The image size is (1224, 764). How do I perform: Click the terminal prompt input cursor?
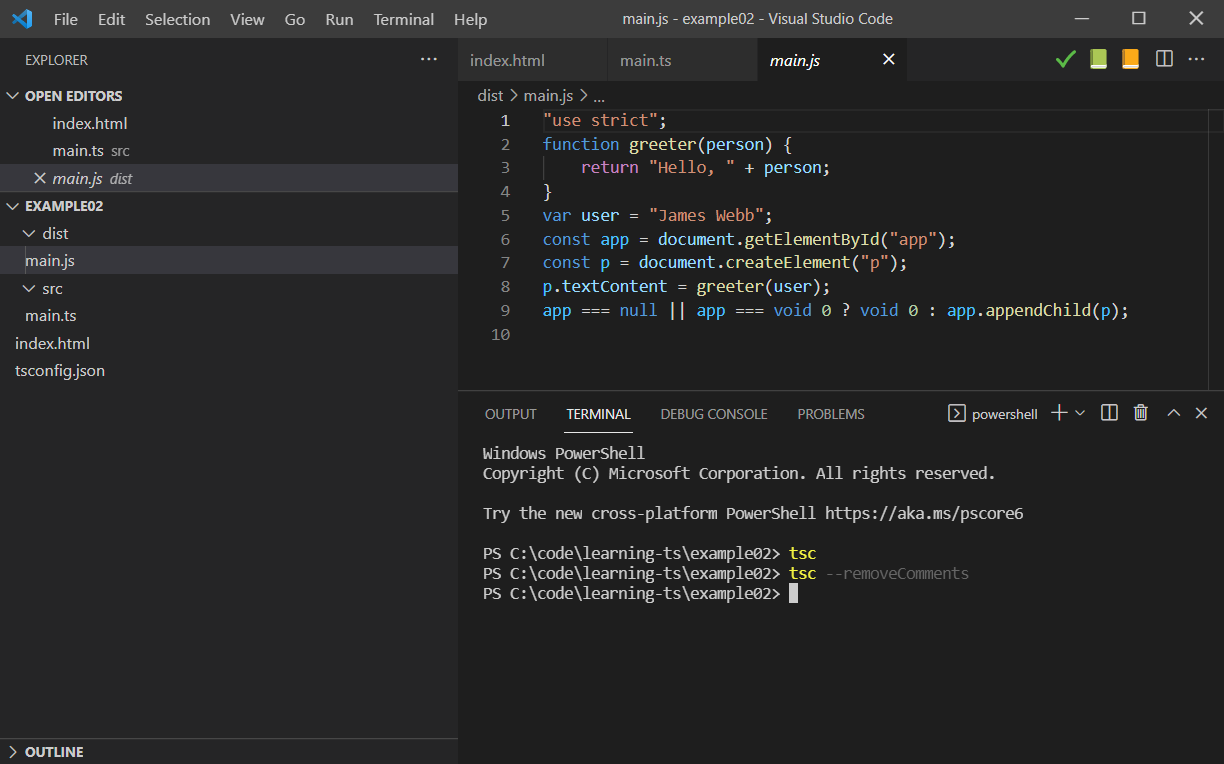click(x=793, y=594)
